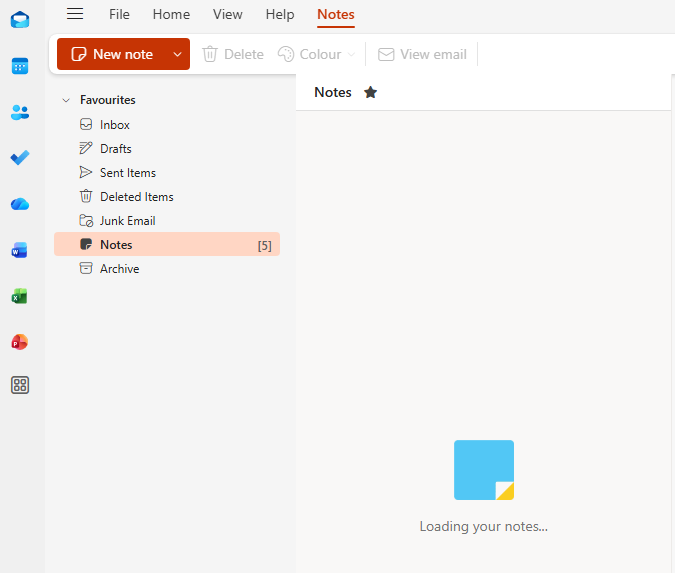Open the To Do checkmark icon
Screen dimensions: 675x573
click(20, 158)
